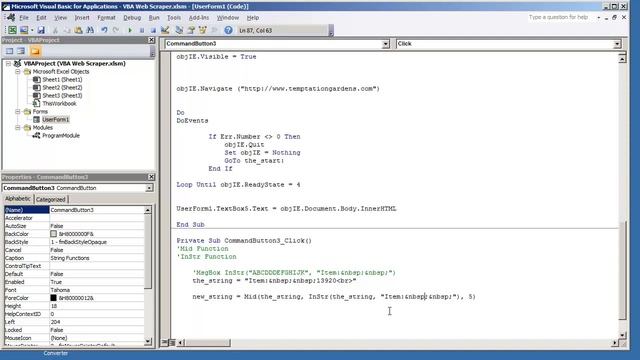Switch to the Alphabetic properties tab
This screenshot has height=360, width=640.
coord(18,199)
